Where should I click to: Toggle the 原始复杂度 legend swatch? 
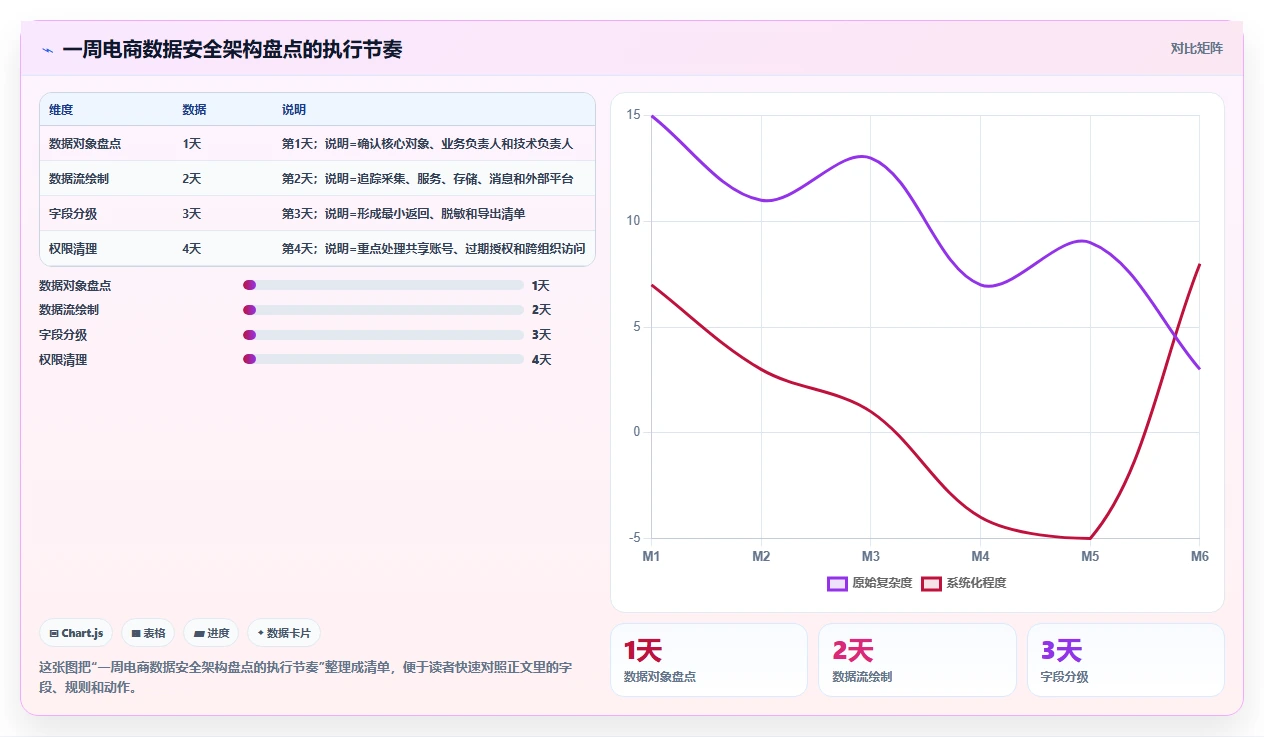(x=837, y=583)
